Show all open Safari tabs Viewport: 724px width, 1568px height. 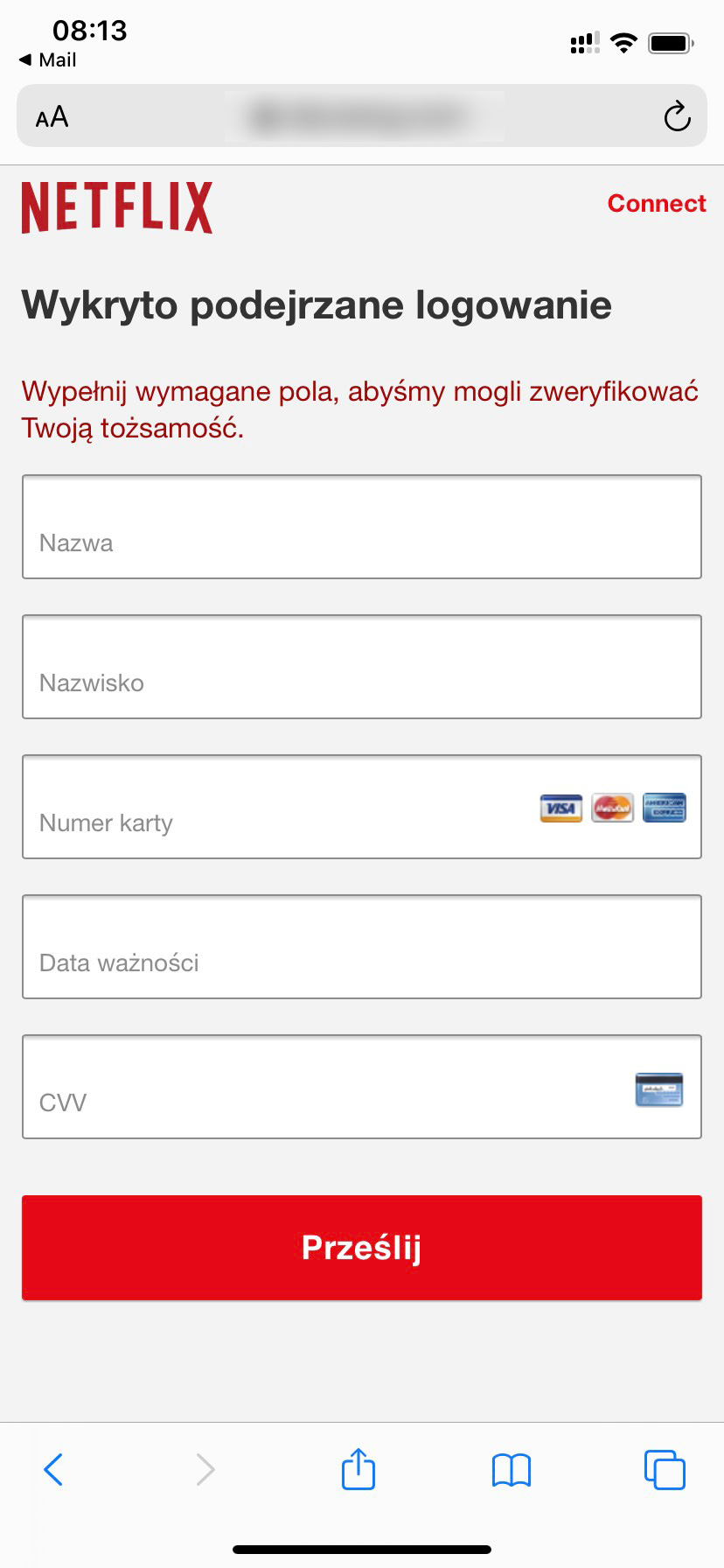(665, 1469)
